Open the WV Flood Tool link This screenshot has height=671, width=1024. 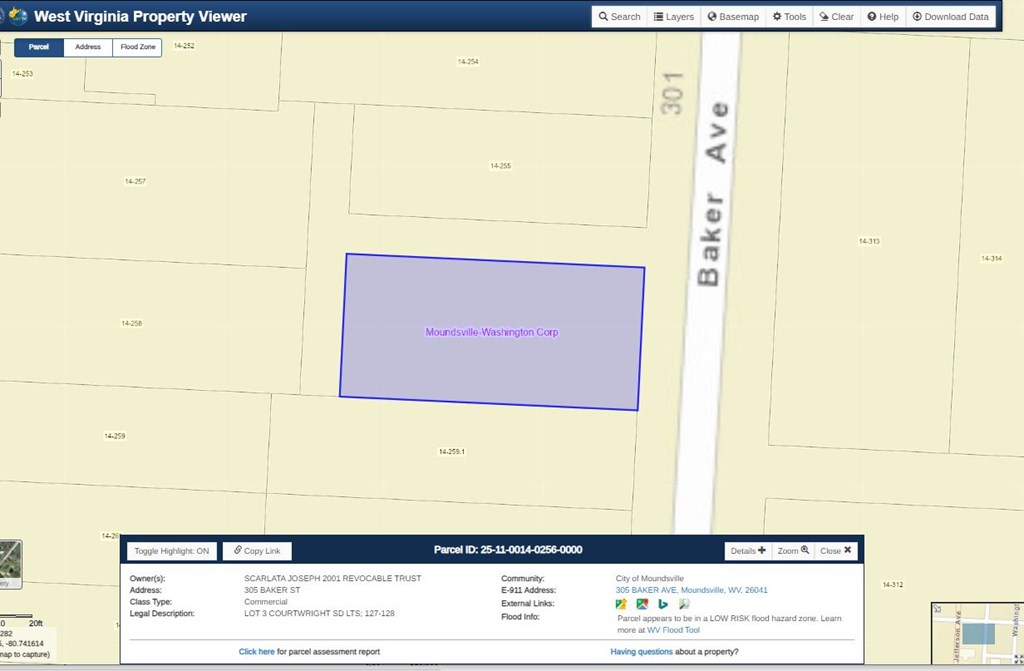click(x=673, y=630)
